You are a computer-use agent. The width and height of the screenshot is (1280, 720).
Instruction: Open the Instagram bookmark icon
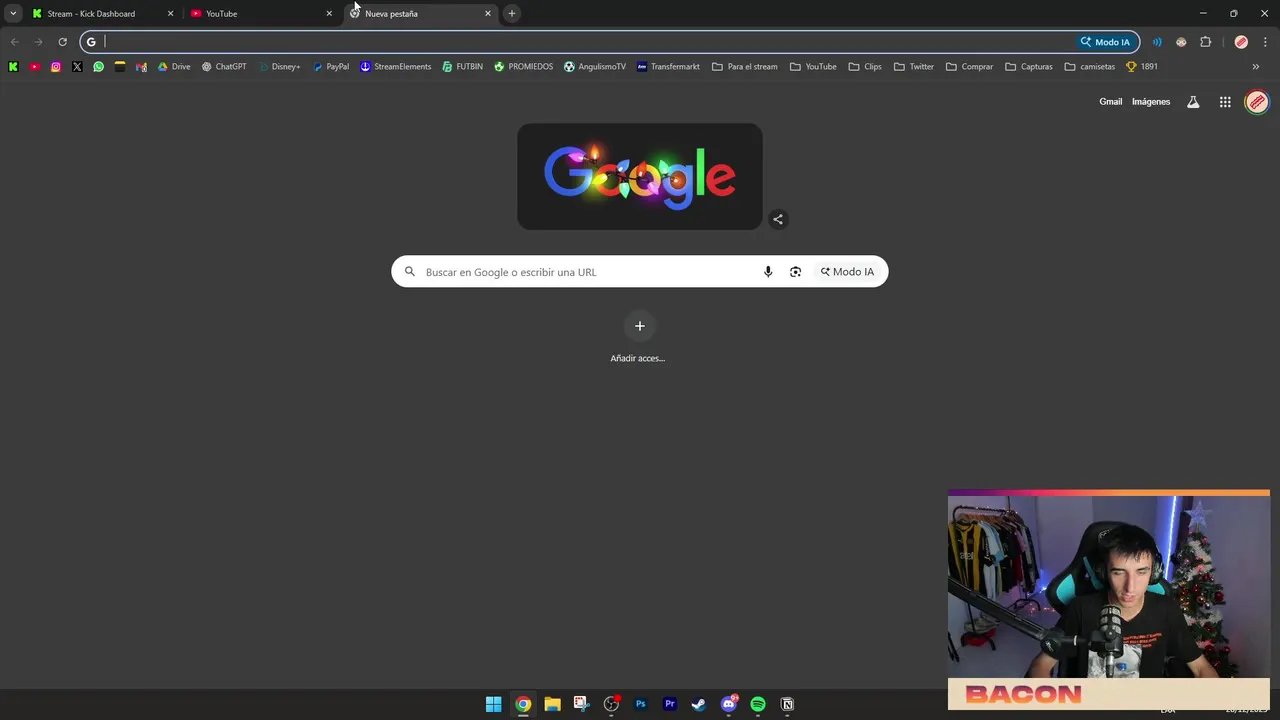55,67
